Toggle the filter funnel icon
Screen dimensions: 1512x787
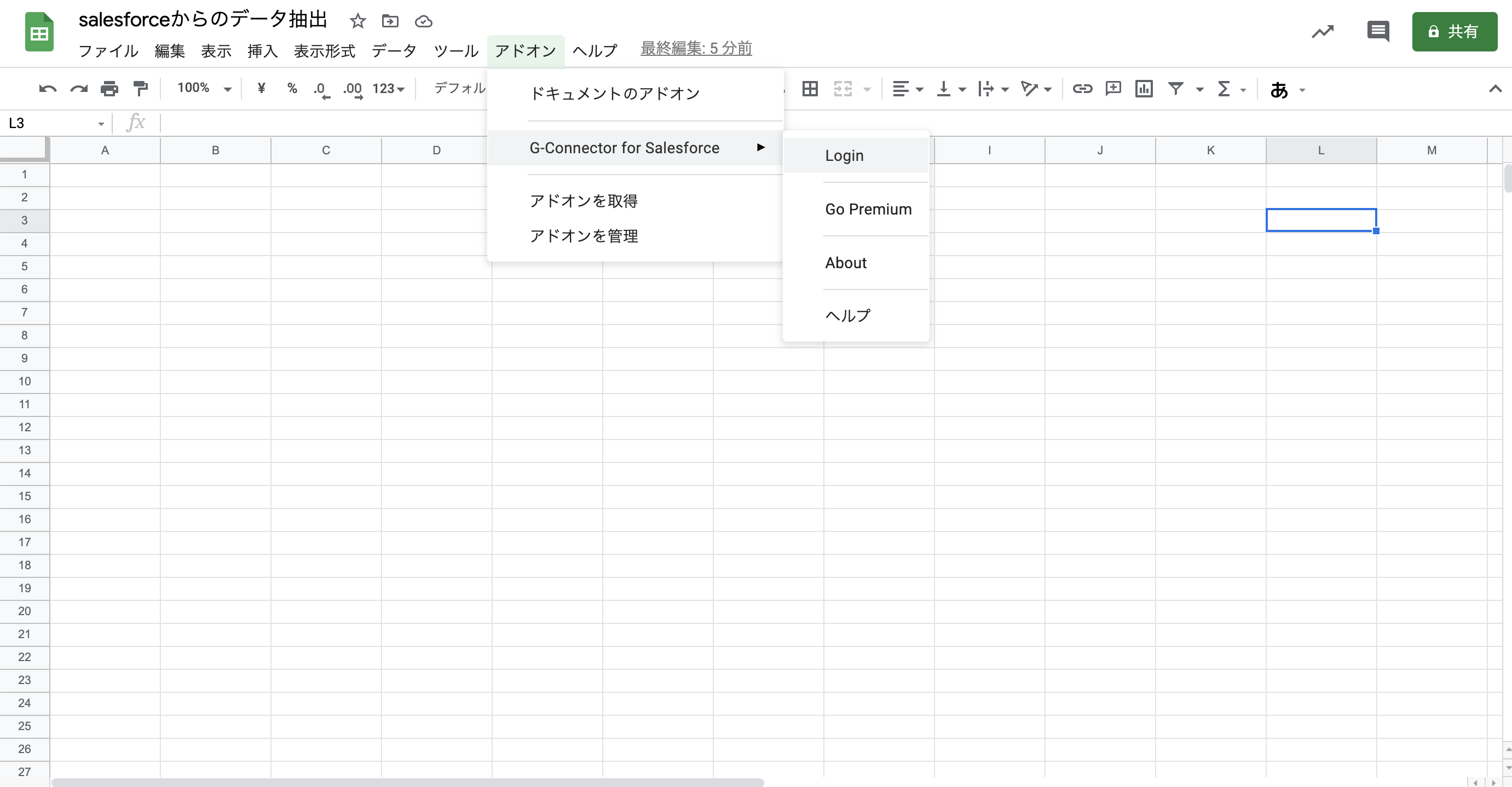tap(1176, 89)
